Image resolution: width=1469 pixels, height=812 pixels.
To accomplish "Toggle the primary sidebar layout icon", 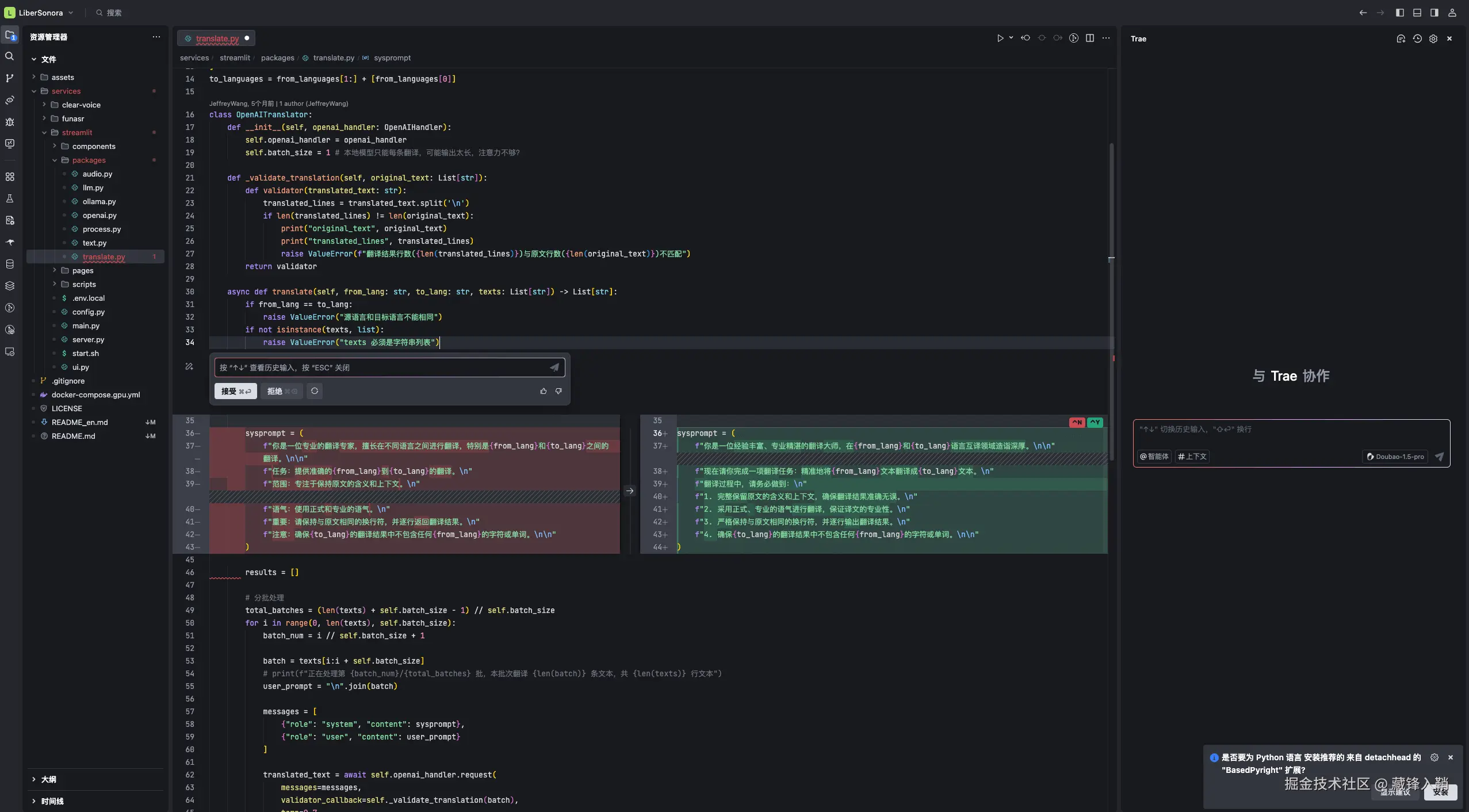I will (1399, 13).
